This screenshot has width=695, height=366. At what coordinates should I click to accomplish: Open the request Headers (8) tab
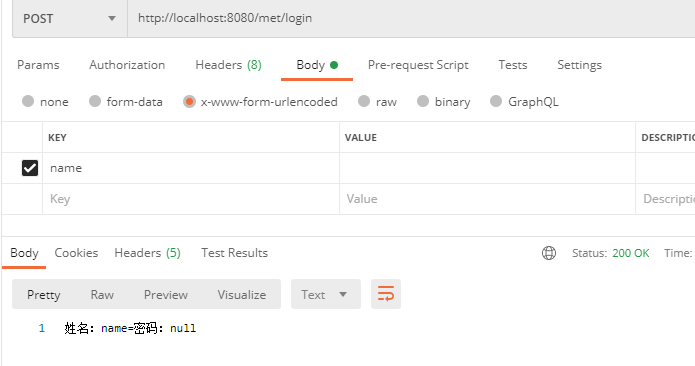(x=228, y=65)
